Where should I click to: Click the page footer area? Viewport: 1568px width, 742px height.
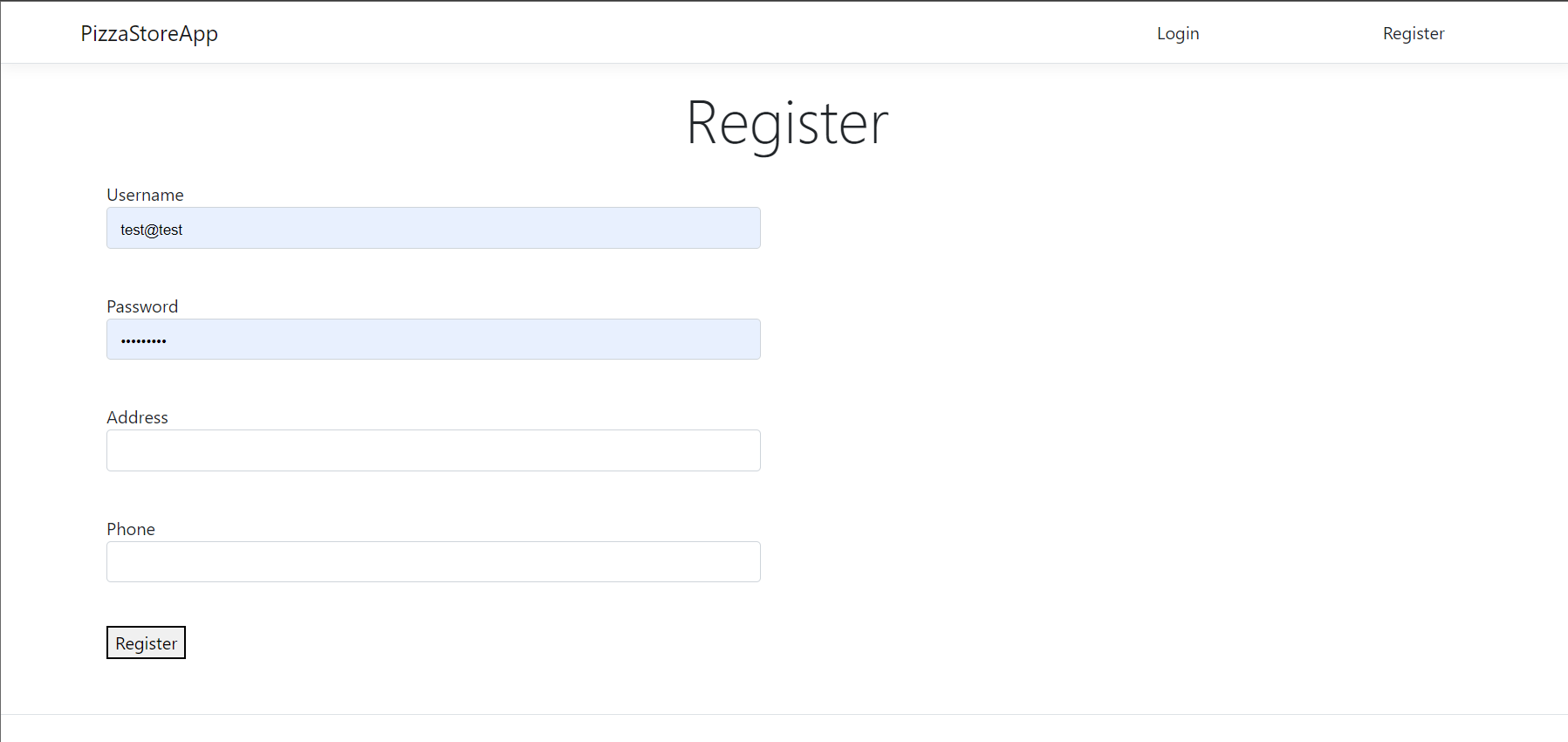pyautogui.click(x=784, y=733)
